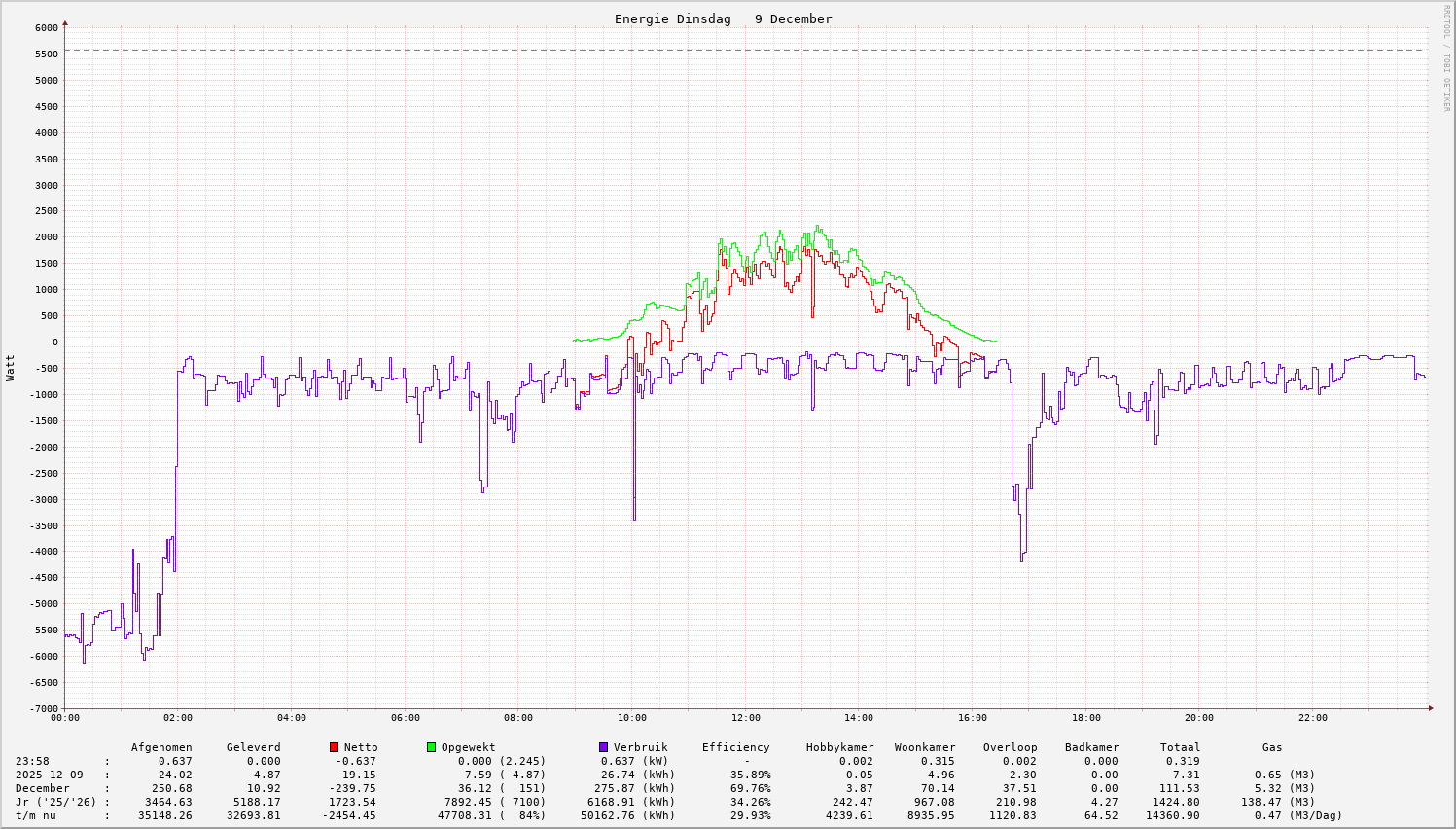The width and height of the screenshot is (1456, 829).
Task: Click the 6000 y-axis tick label
Action: tap(47, 27)
